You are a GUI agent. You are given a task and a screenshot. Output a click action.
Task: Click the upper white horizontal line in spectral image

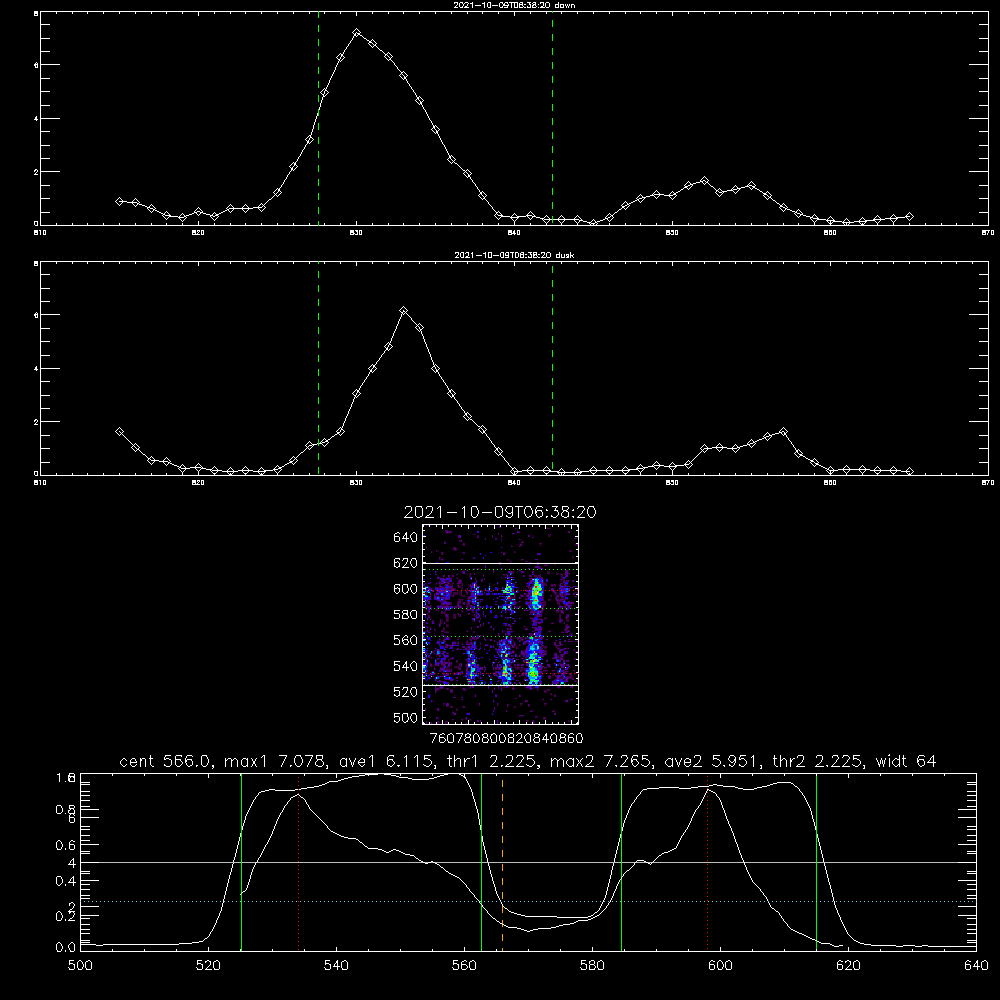tap(500, 564)
